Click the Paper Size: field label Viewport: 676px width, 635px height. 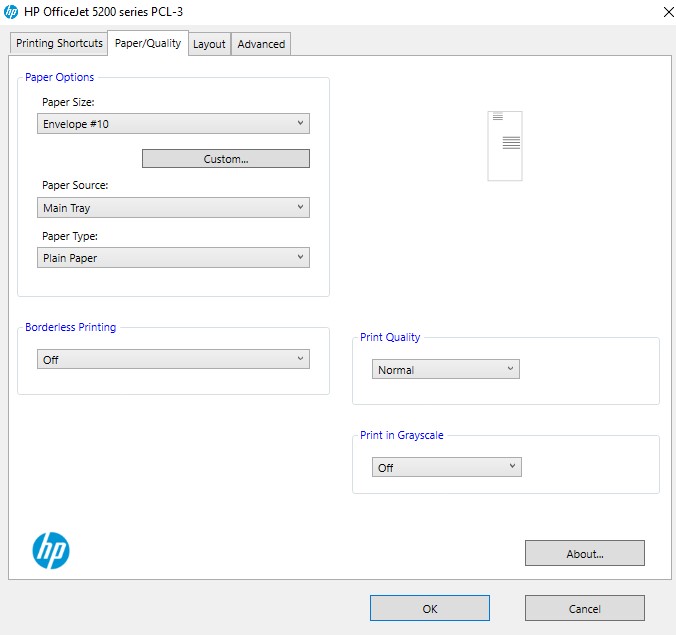tap(68, 102)
